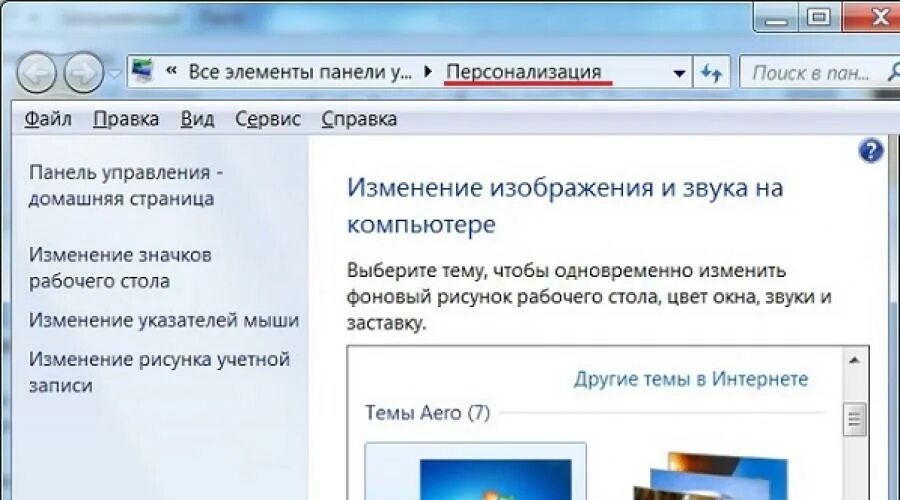The image size is (900, 500).
Task: Click heading 'Изменение изображения и звука на компьютере'
Action: coord(565,206)
